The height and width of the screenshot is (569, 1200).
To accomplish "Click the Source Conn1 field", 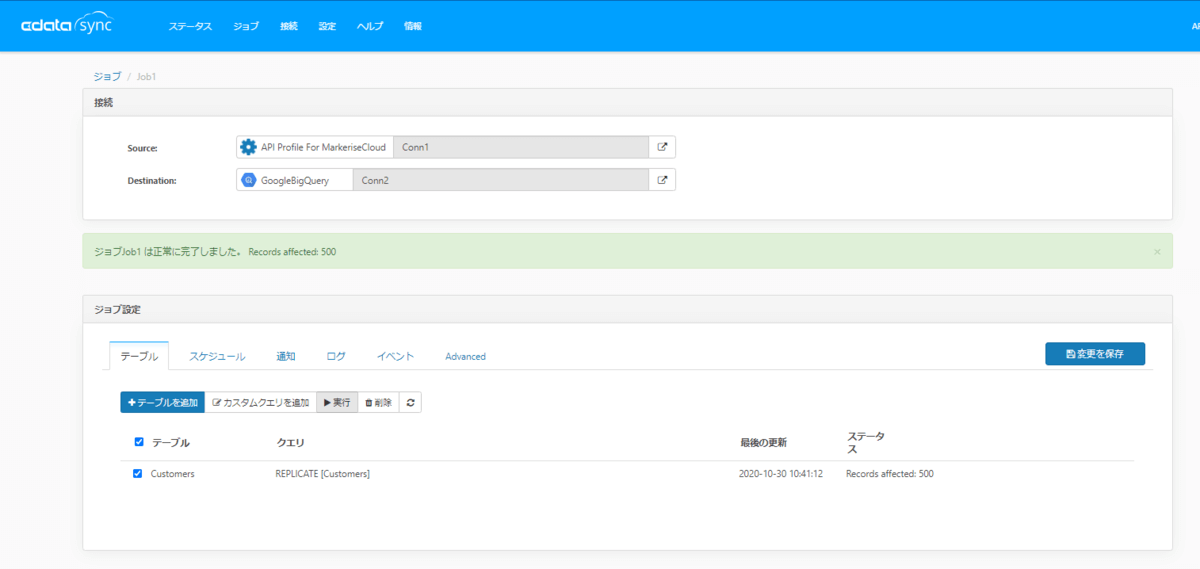I will (521, 147).
